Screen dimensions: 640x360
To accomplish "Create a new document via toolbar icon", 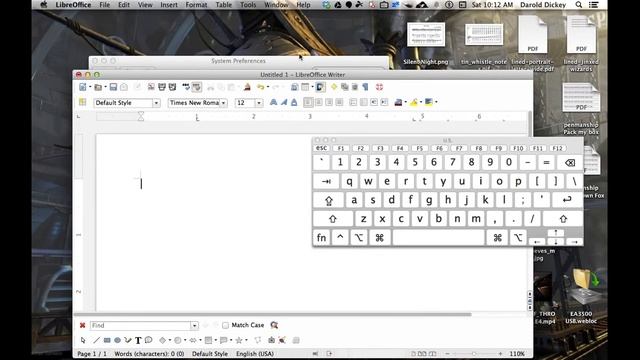I will pyautogui.click(x=83, y=87).
